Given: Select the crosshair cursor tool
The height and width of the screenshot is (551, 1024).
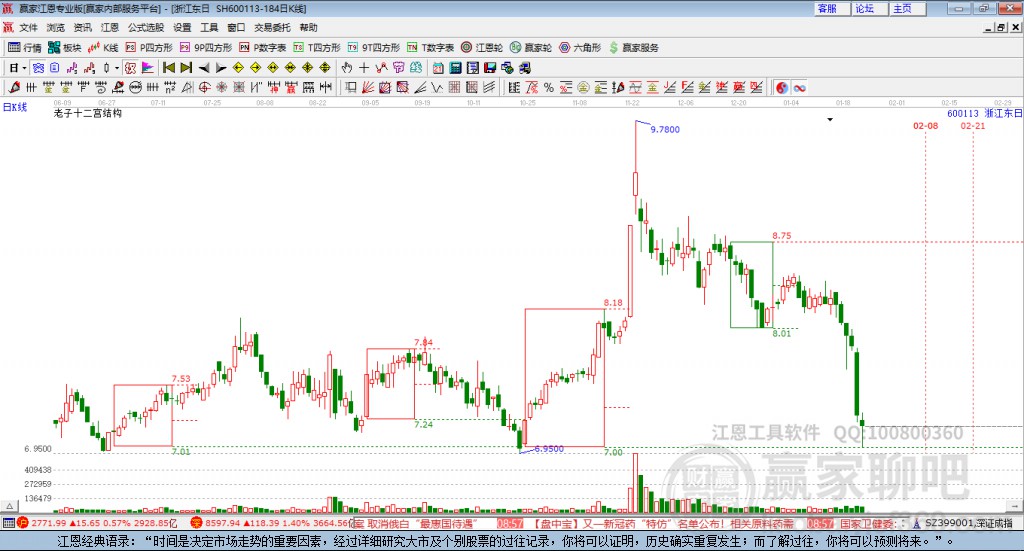Looking at the screenshot, I should click(364, 68).
